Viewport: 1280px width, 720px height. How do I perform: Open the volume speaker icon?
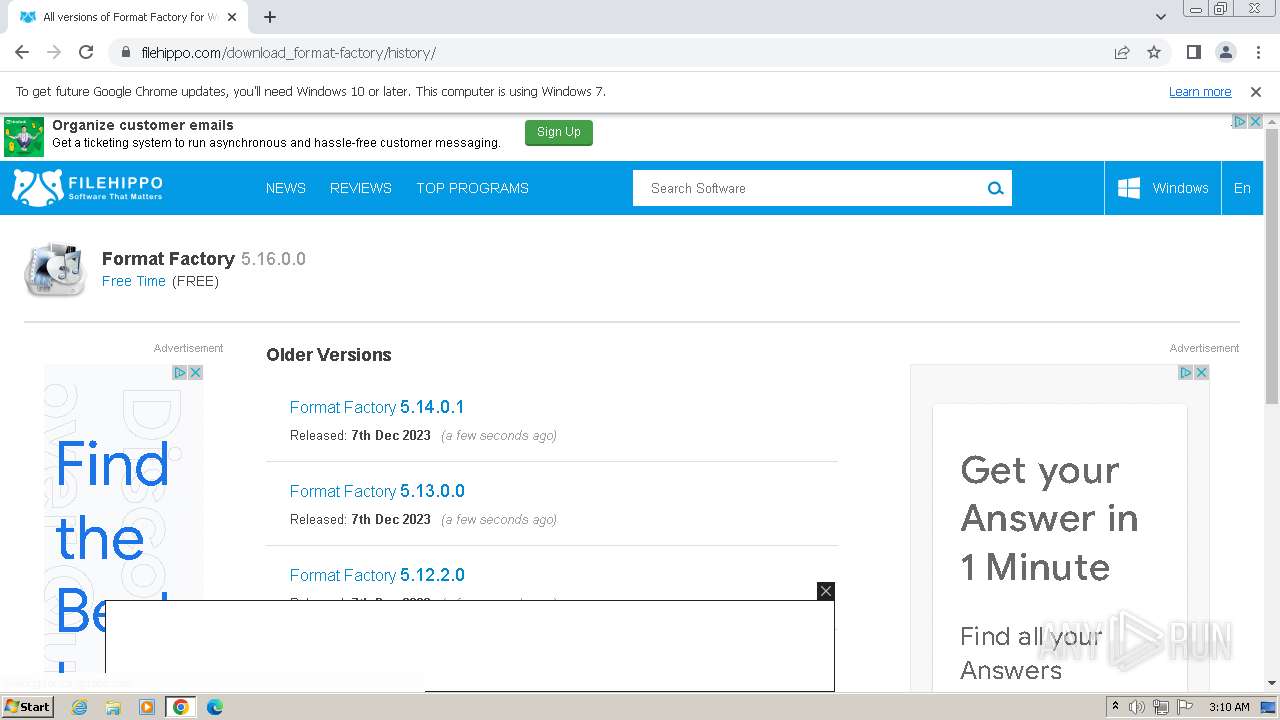(1137, 707)
